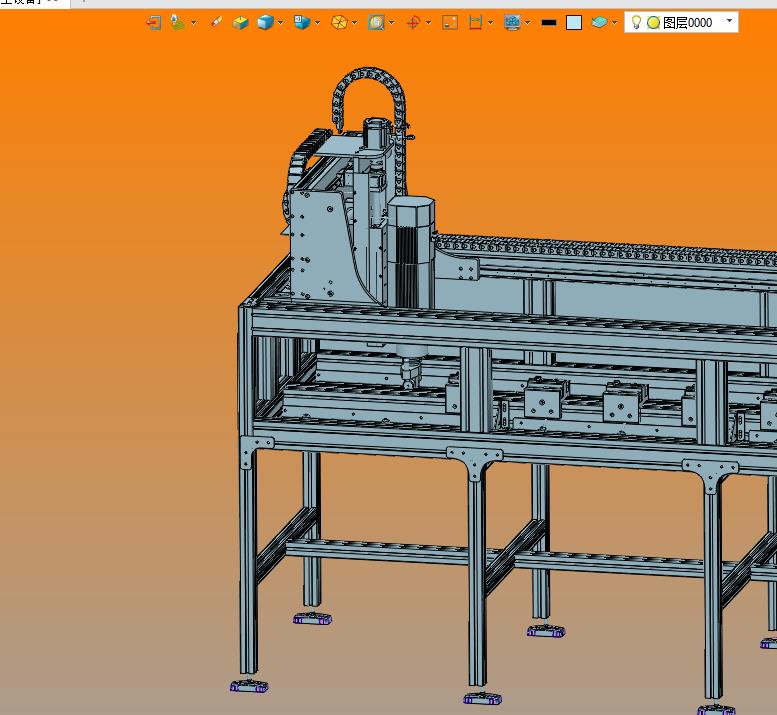Click the blue box view orientation icon
Viewport: 777px width, 715px height.
point(302,22)
